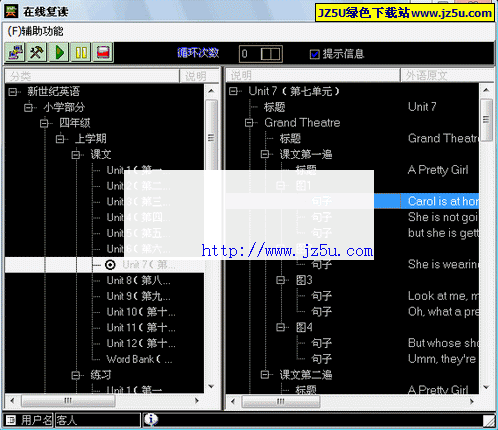Select the sentence 'Oh, what a pre'
Image resolution: width=498 pixels, height=430 pixels.
tap(443, 312)
